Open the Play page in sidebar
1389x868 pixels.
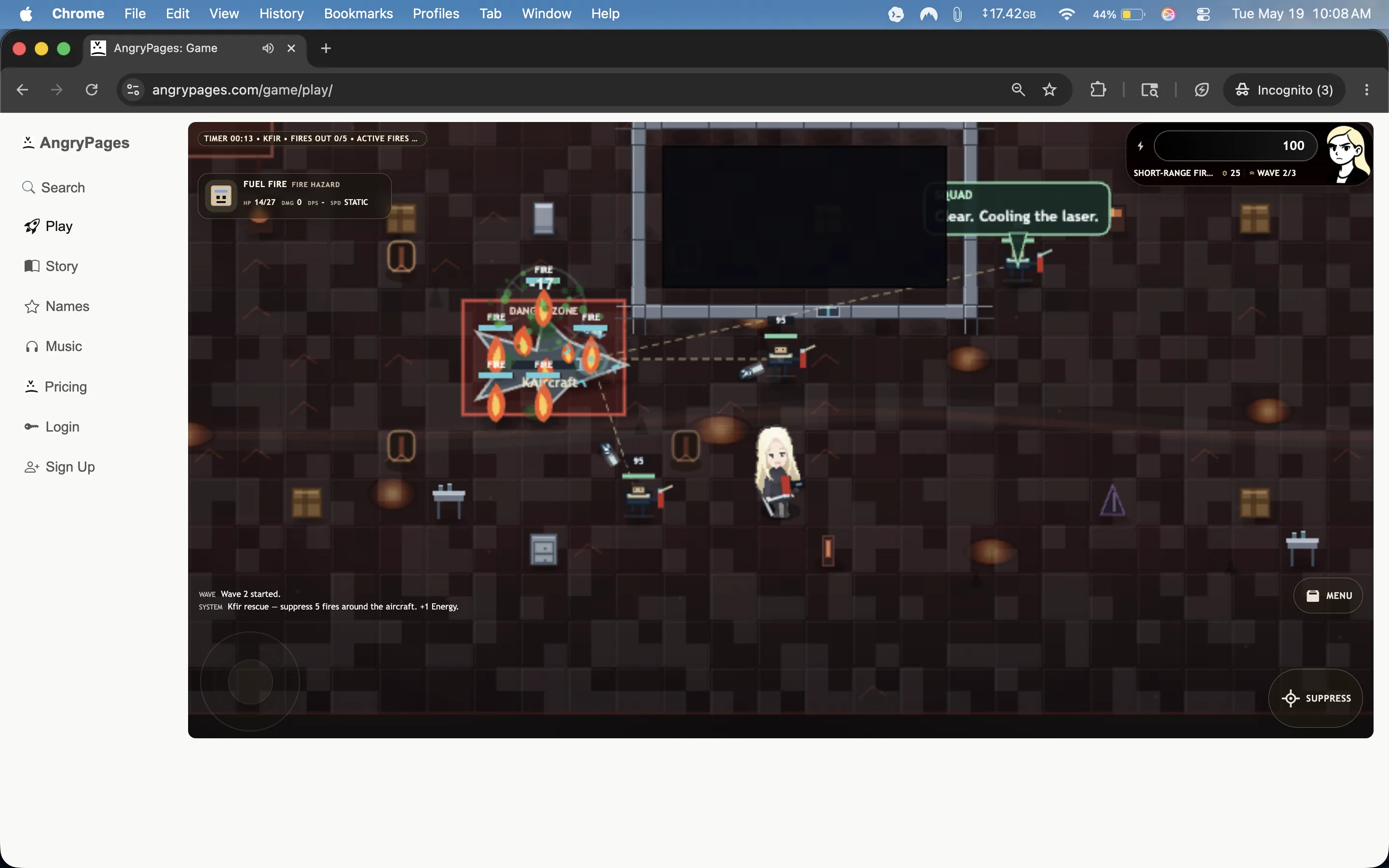pos(48,226)
